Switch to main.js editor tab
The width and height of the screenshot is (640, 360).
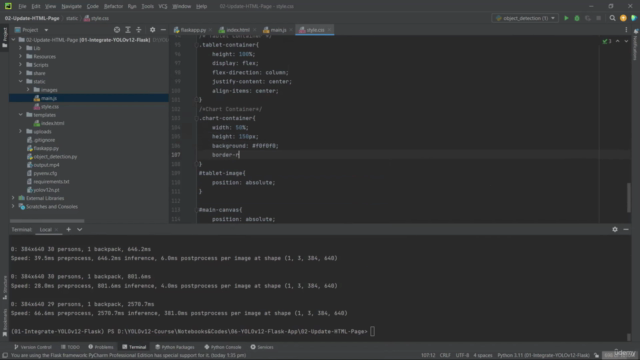[x=278, y=30]
